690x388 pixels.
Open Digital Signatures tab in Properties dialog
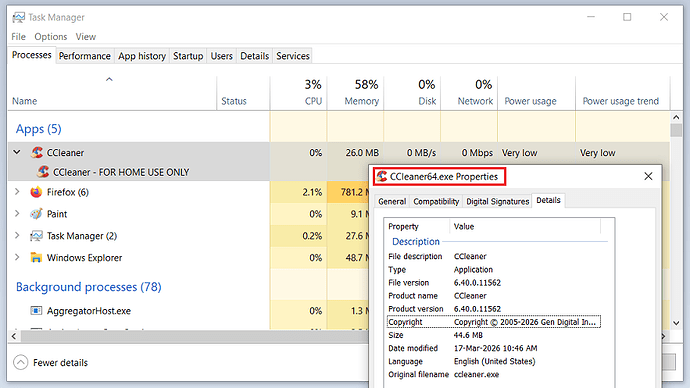pos(497,201)
